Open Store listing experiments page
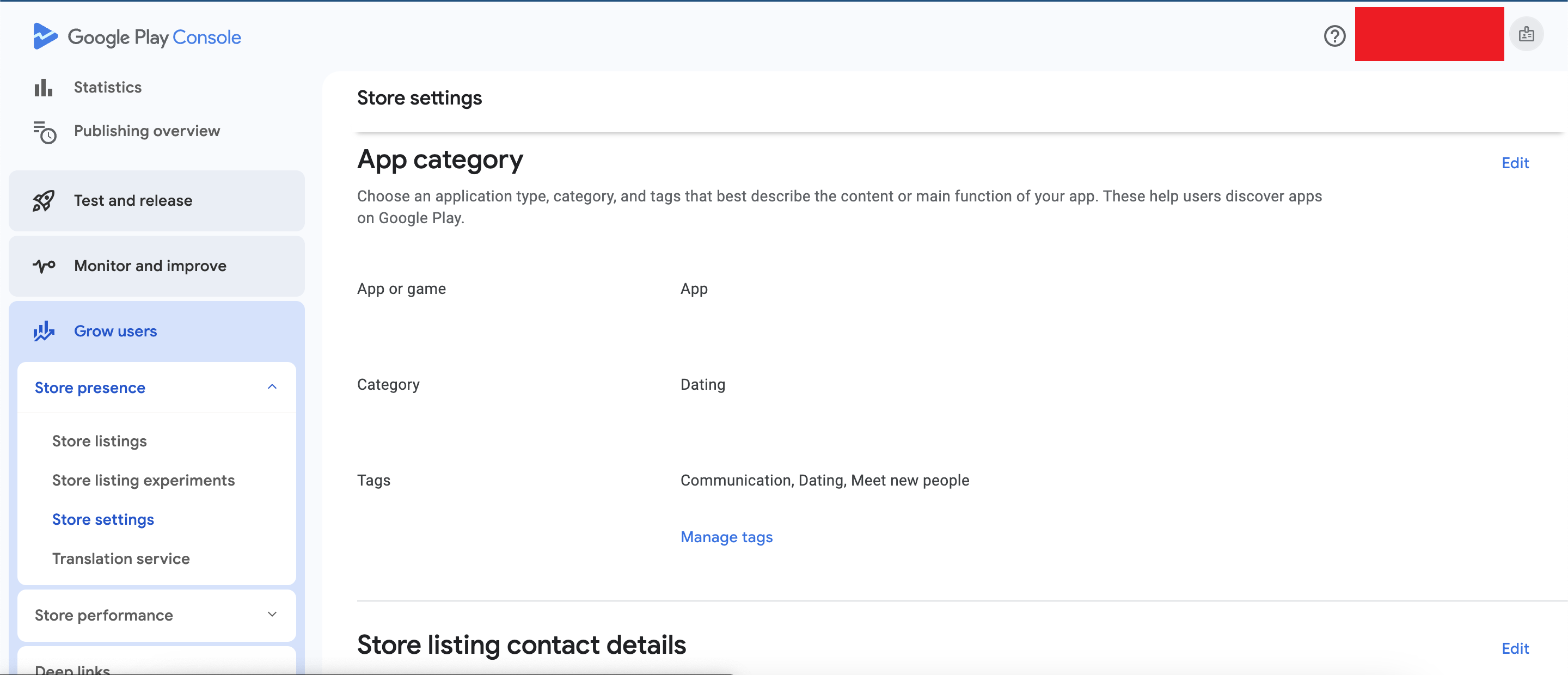This screenshot has width=1568, height=675. coord(143,480)
